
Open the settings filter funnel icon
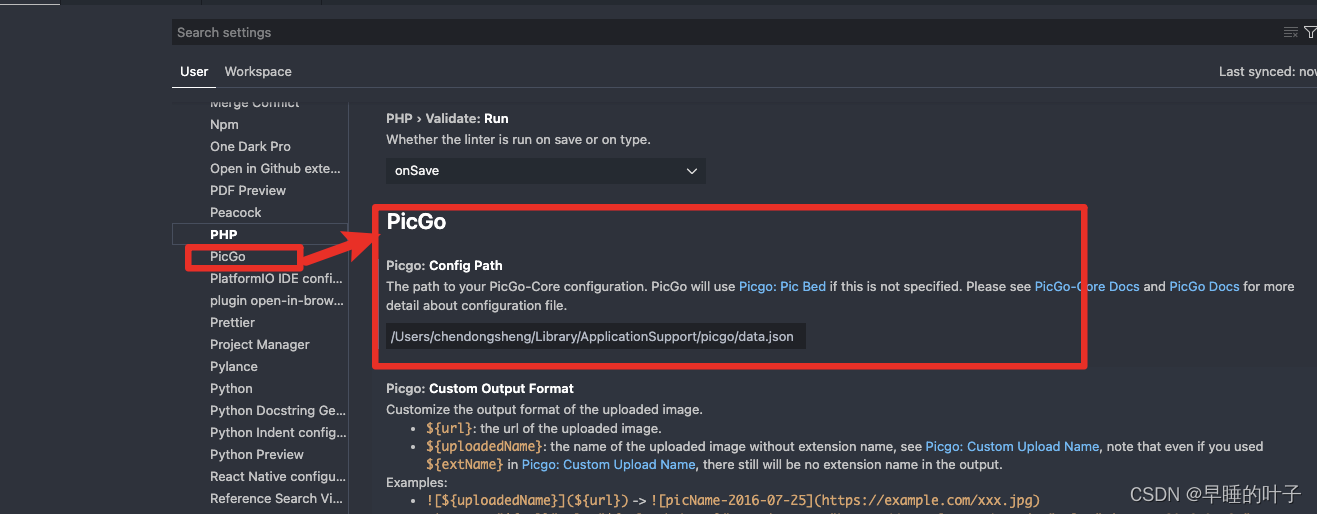1310,33
